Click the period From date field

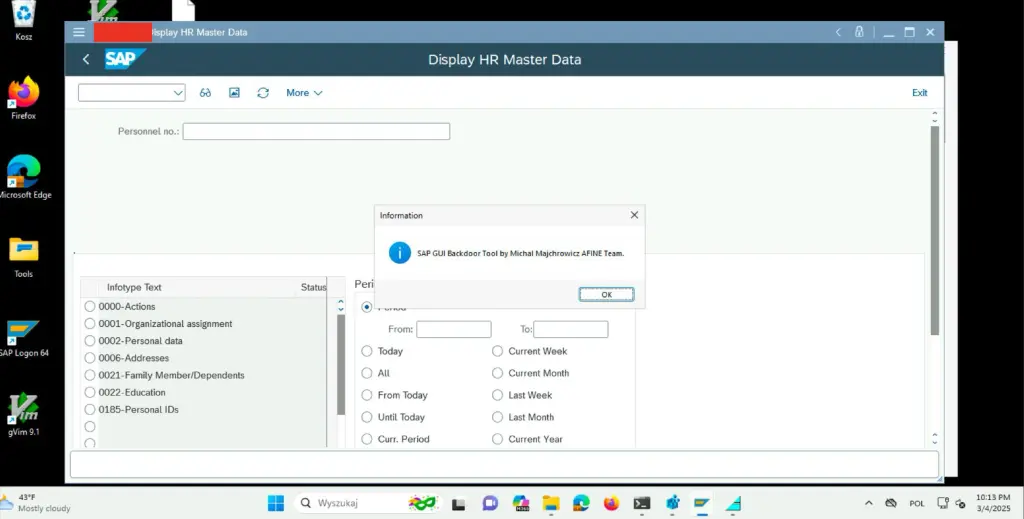454,329
